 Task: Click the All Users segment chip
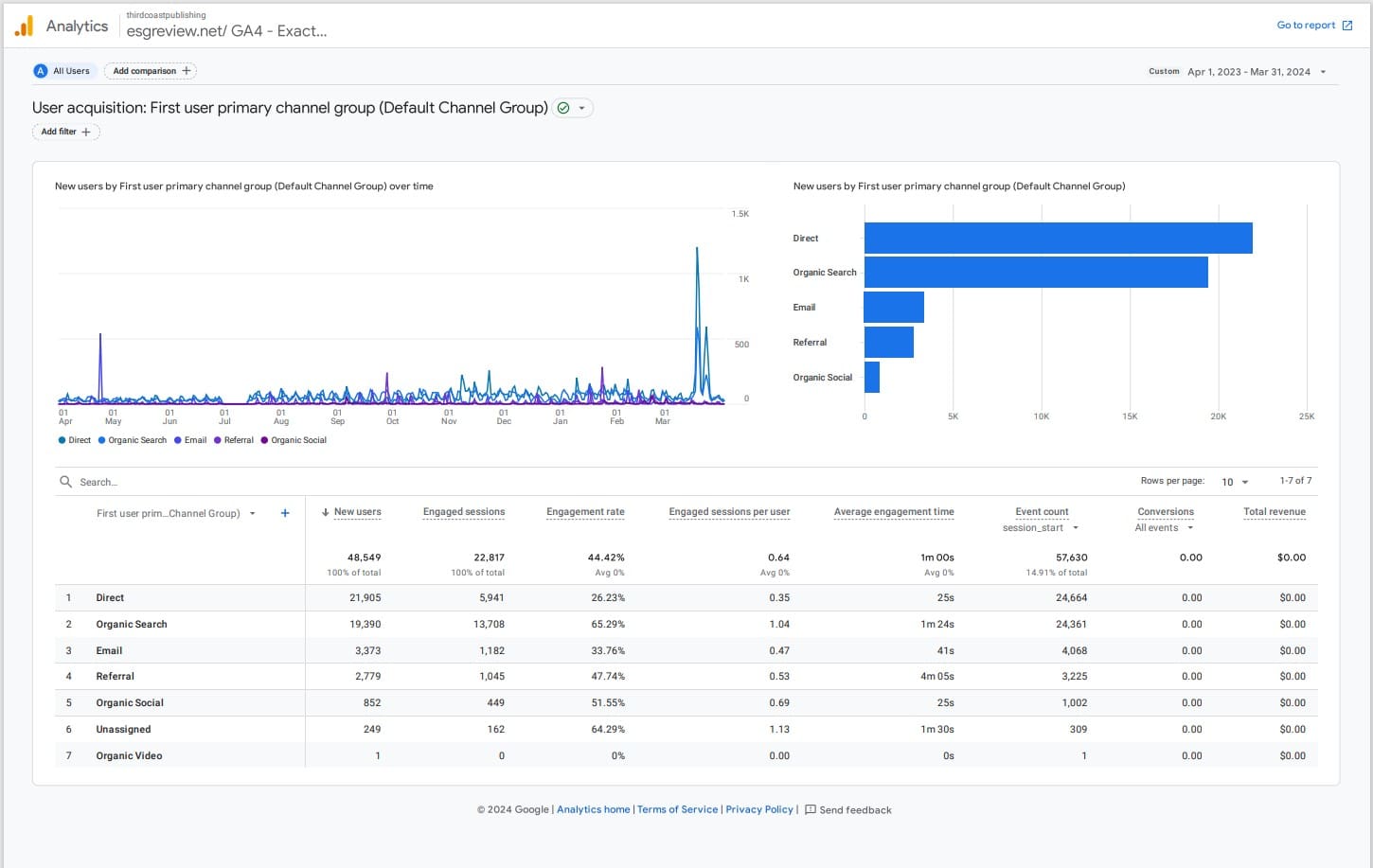pyautogui.click(x=64, y=71)
